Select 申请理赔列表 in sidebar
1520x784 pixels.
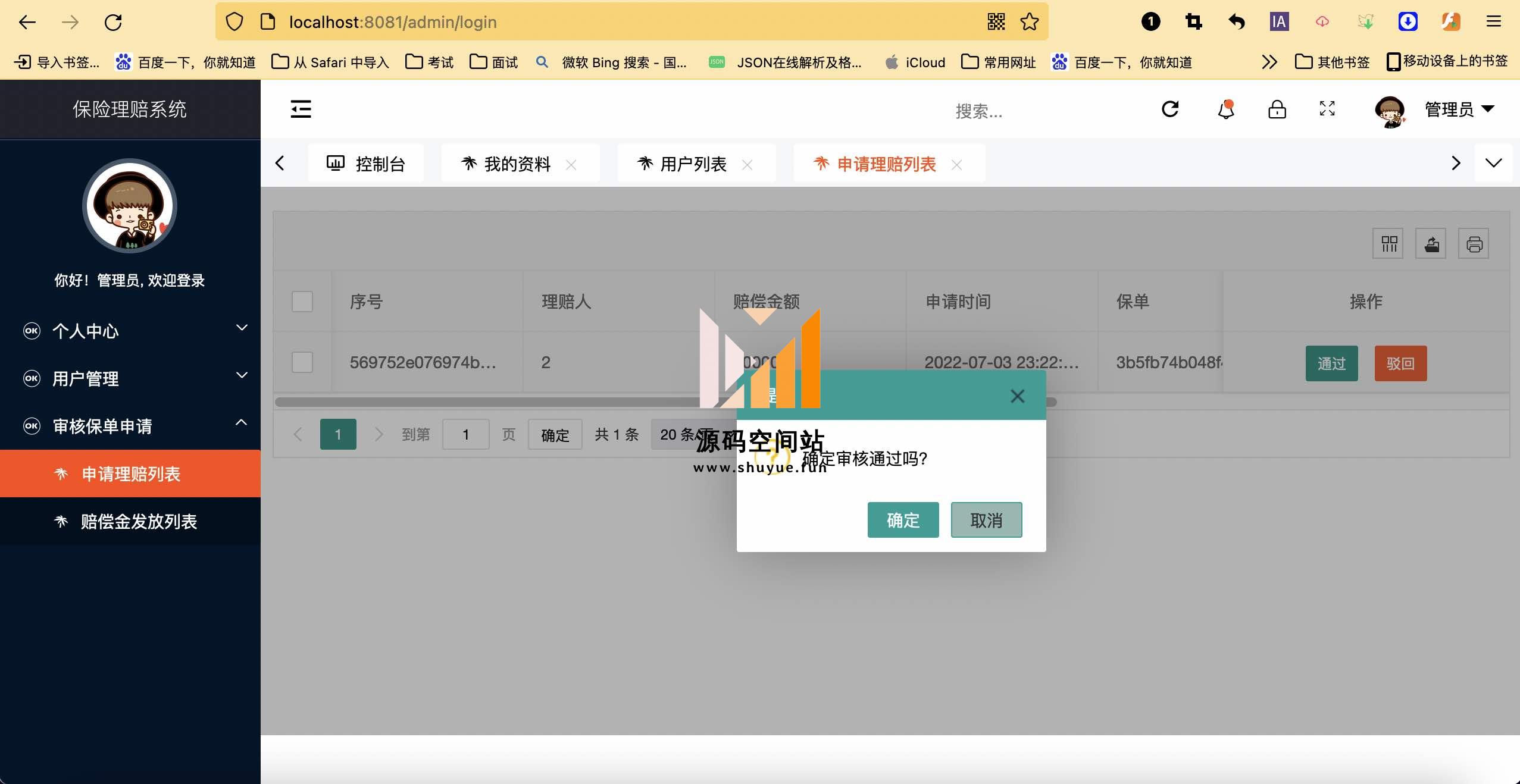[x=130, y=473]
